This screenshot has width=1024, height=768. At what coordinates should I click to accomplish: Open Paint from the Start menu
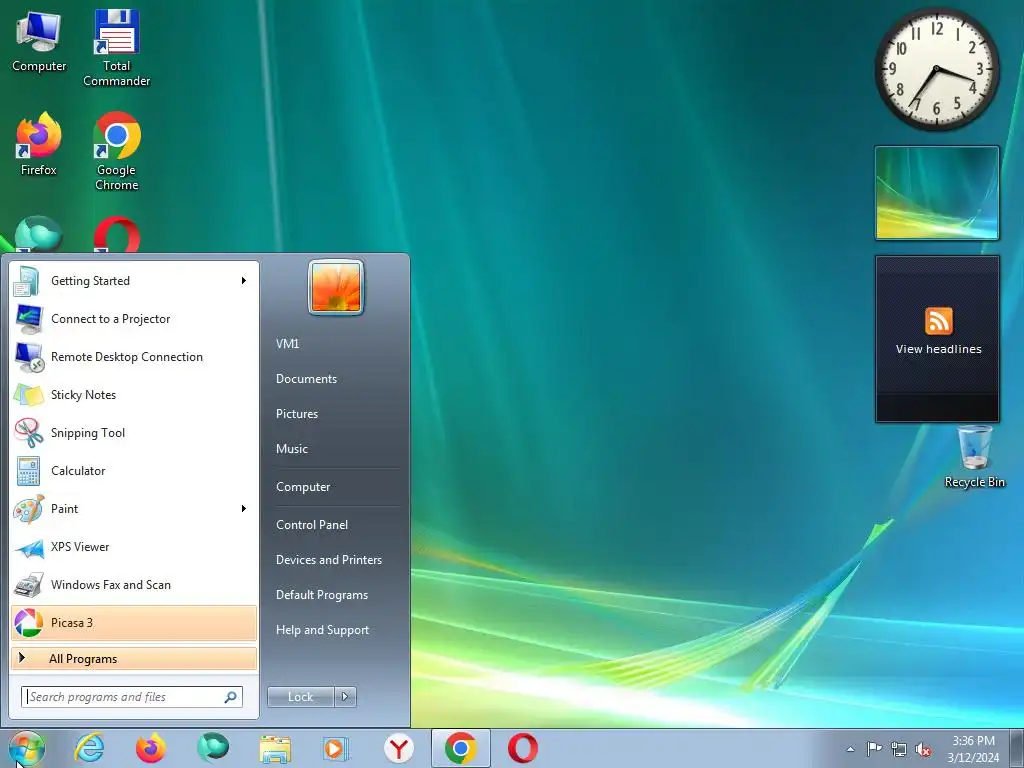point(134,509)
